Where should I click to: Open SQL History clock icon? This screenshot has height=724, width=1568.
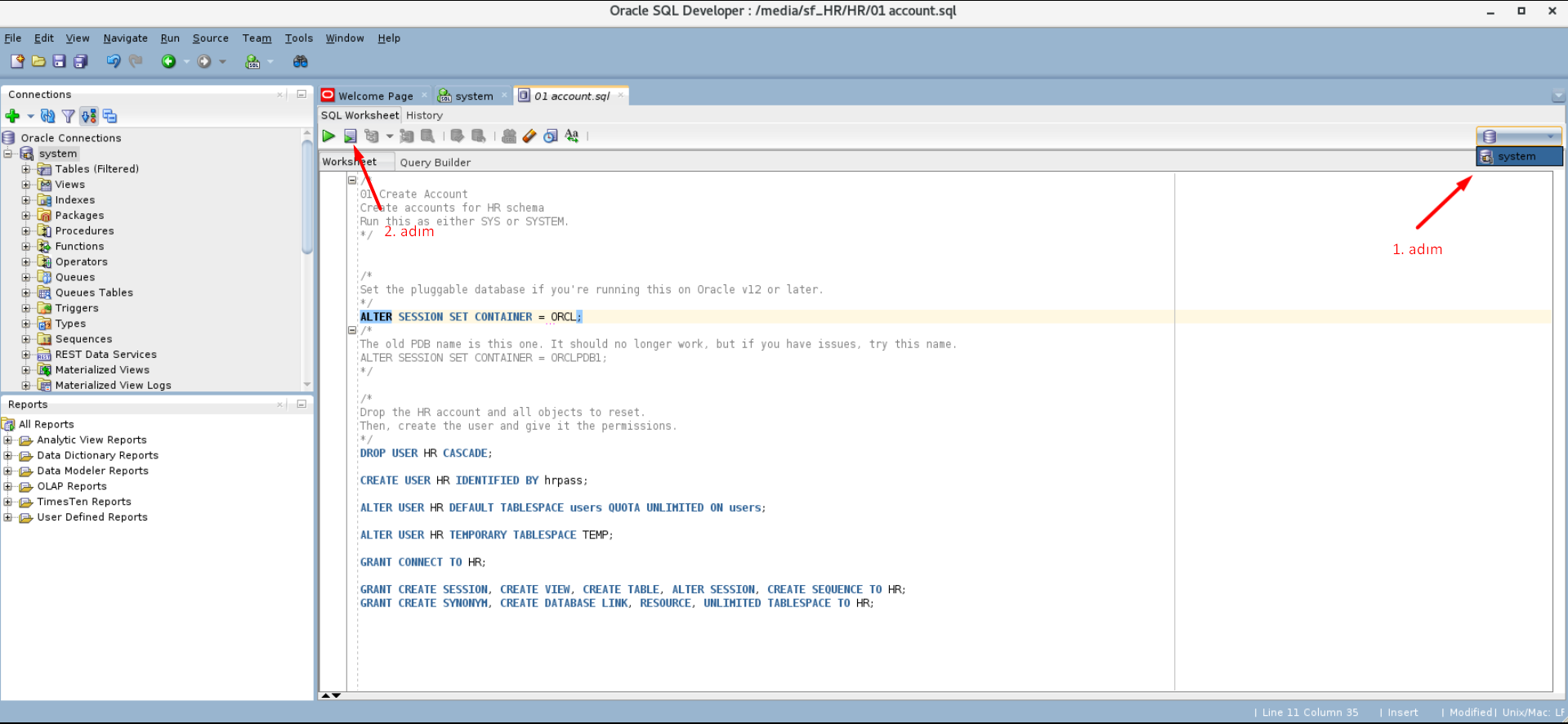[x=551, y=136]
